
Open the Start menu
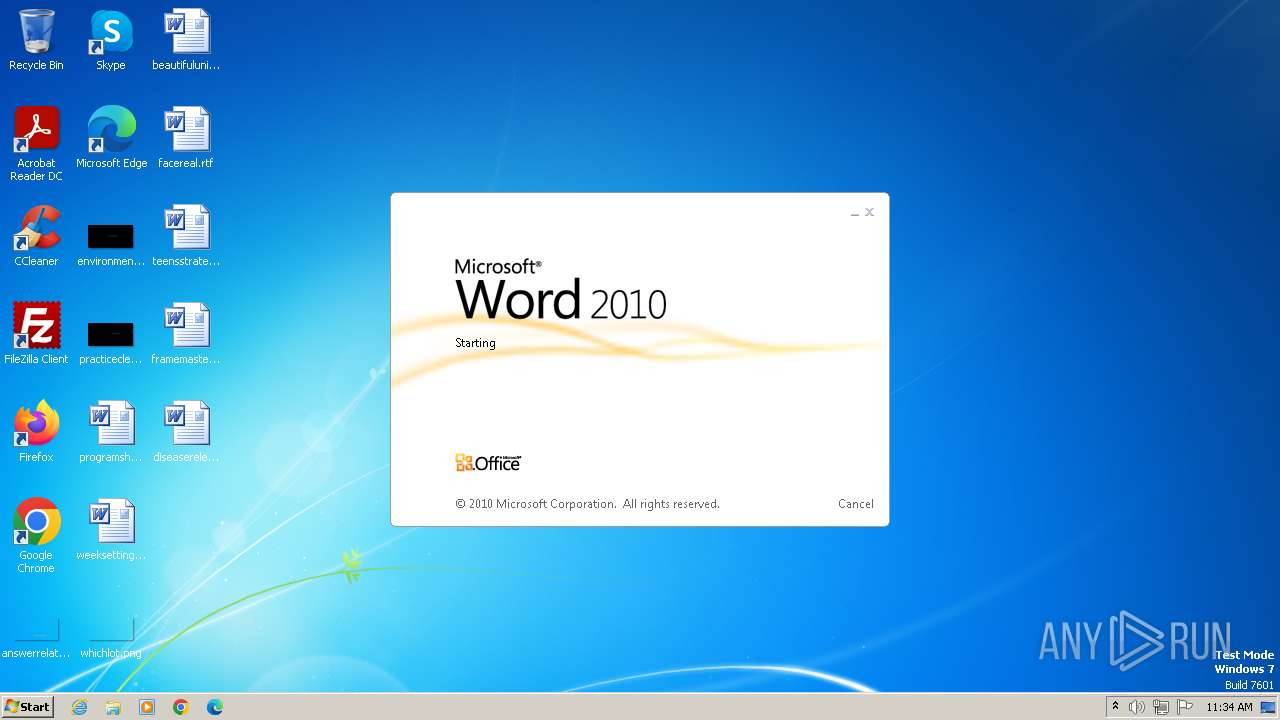[27, 707]
